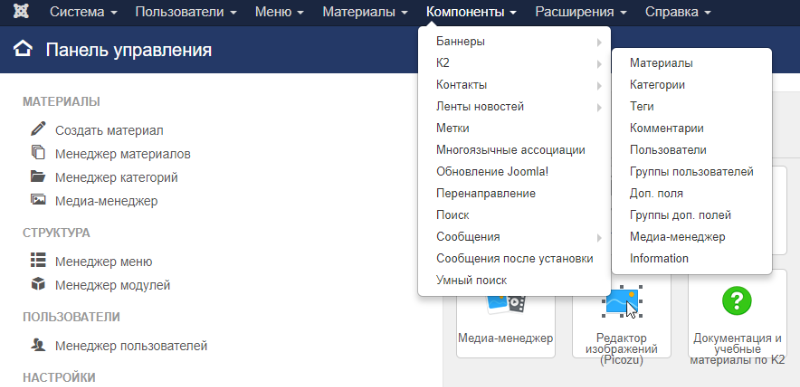800x387 pixels.
Task: Click the Создать материал link
Action: (x=109, y=131)
